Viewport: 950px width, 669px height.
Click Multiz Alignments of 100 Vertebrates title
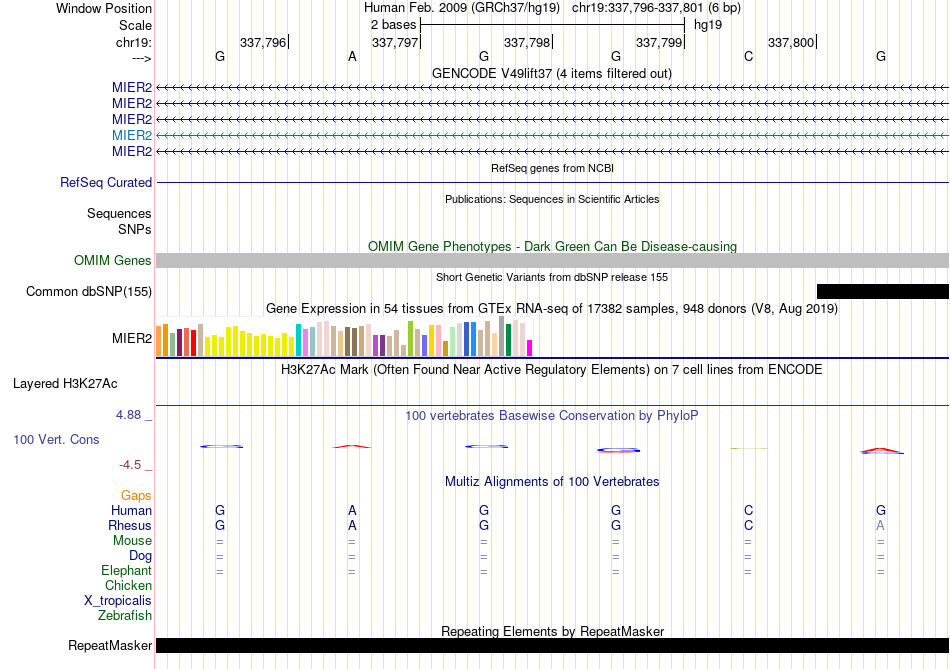point(552,481)
